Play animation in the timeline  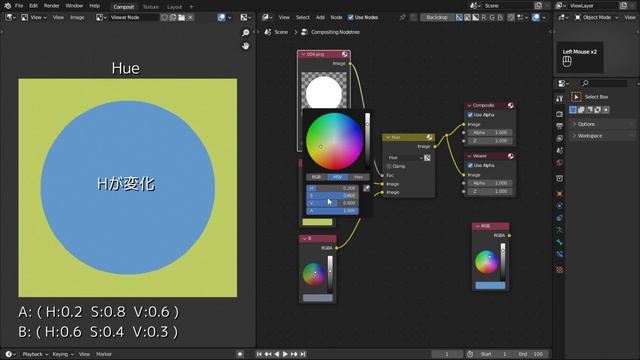(285, 354)
